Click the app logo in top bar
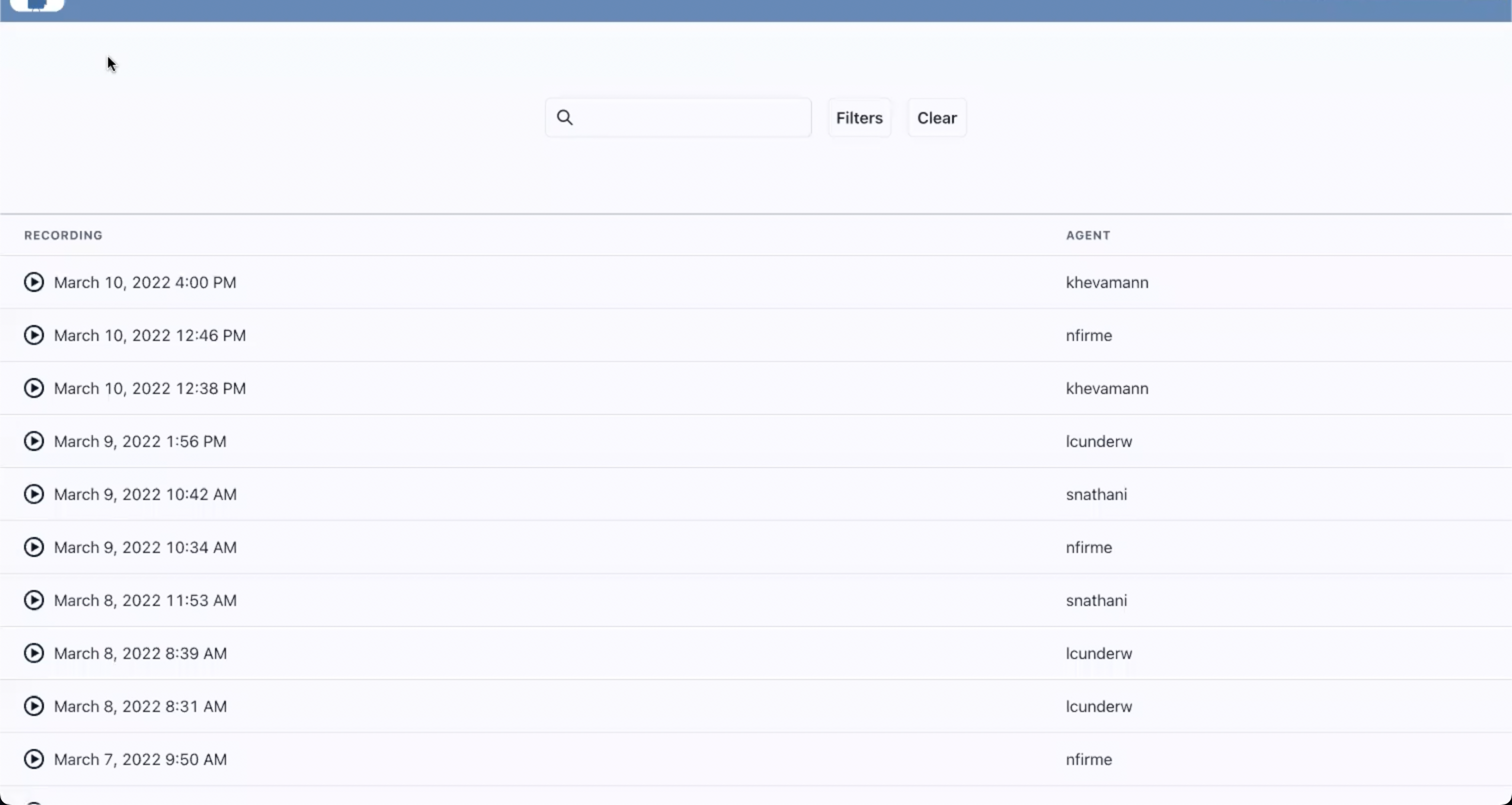 coord(37,4)
